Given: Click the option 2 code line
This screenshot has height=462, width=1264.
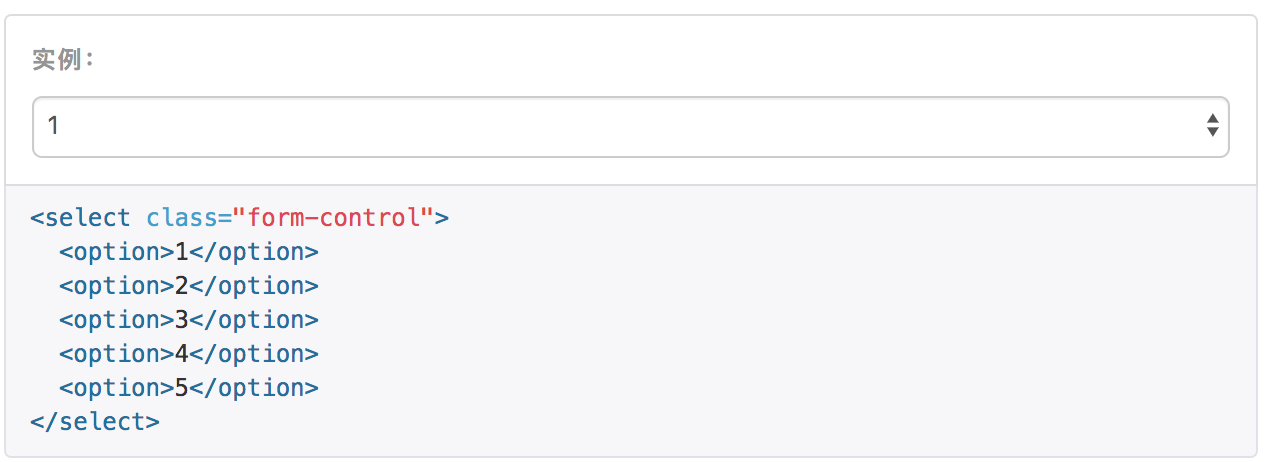Looking at the screenshot, I should [x=188, y=286].
